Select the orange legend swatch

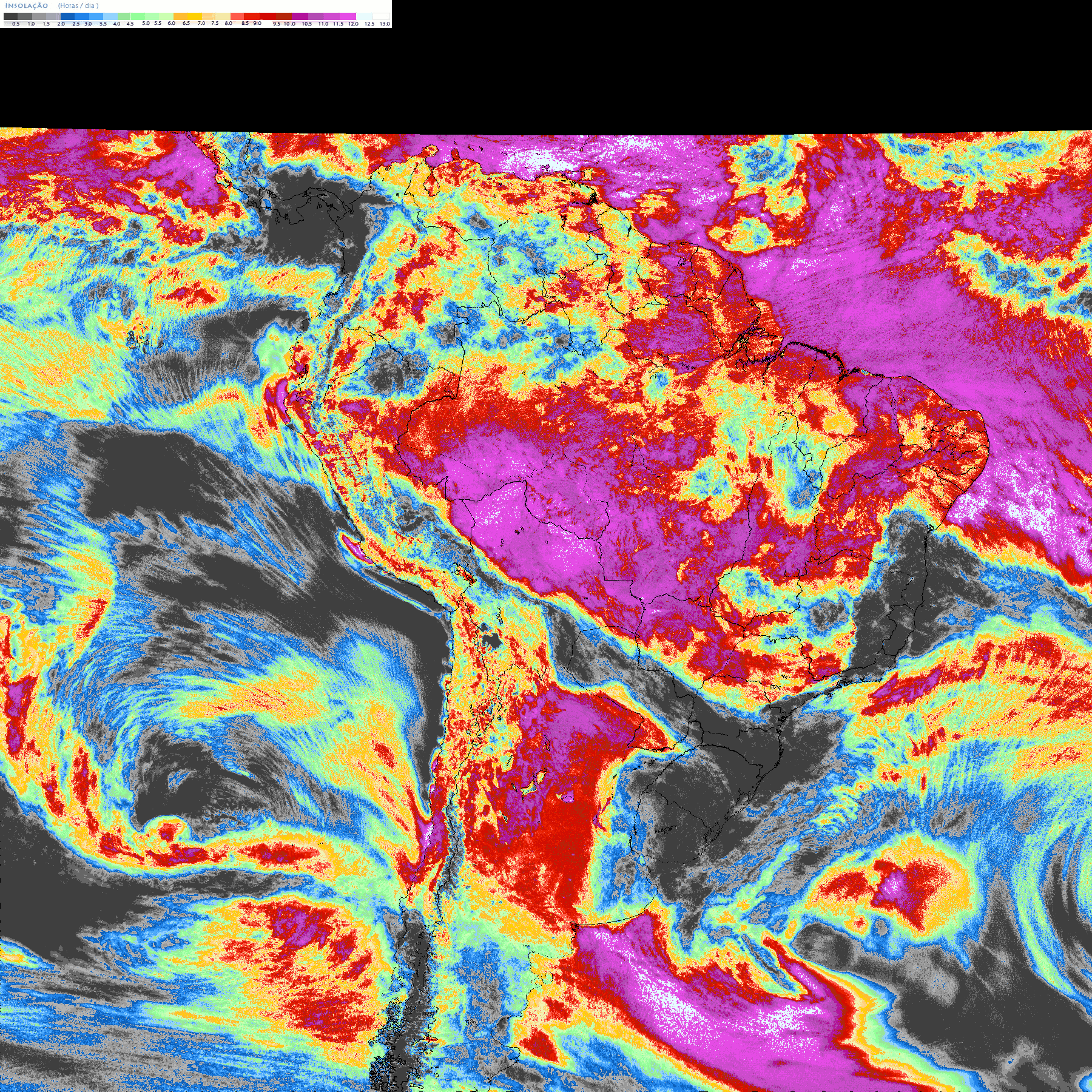[180, 16]
